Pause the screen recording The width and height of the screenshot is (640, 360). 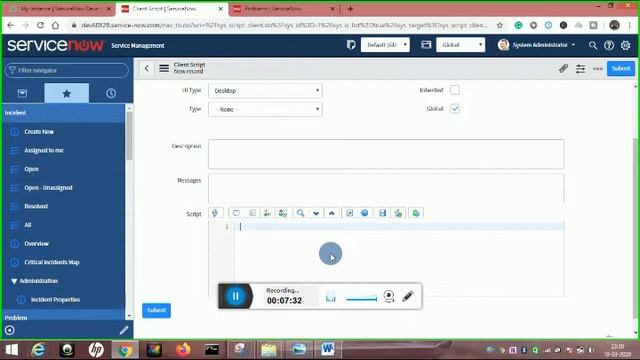coord(236,296)
